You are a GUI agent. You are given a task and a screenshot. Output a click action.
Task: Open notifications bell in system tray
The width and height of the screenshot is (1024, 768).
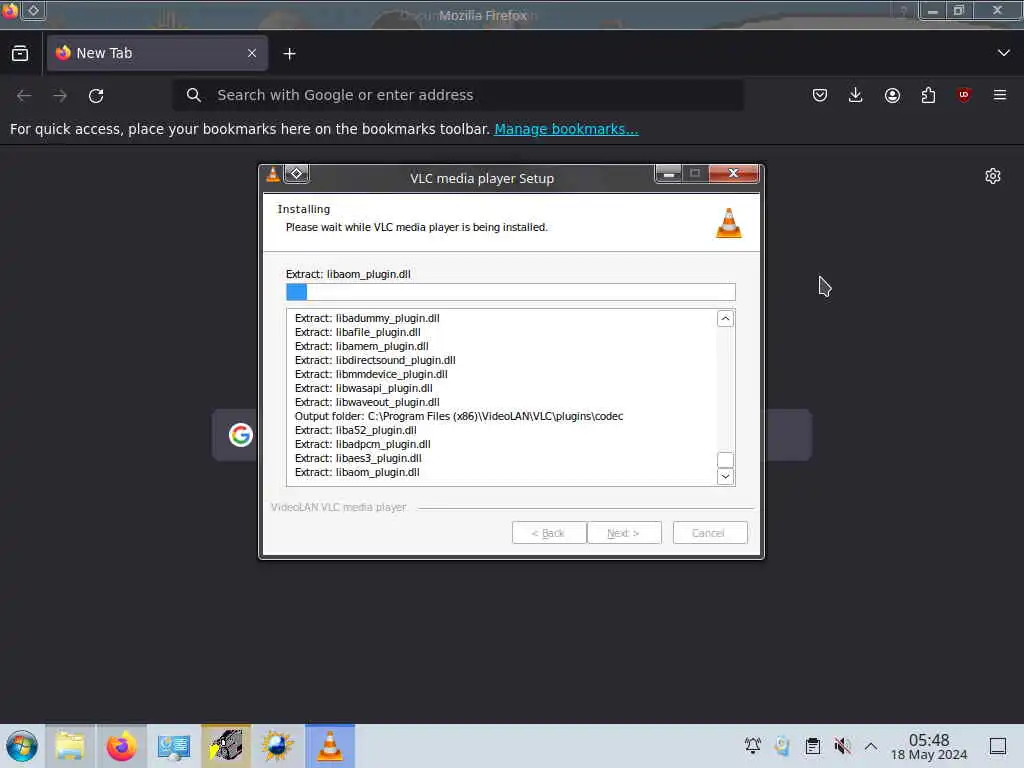coord(752,746)
